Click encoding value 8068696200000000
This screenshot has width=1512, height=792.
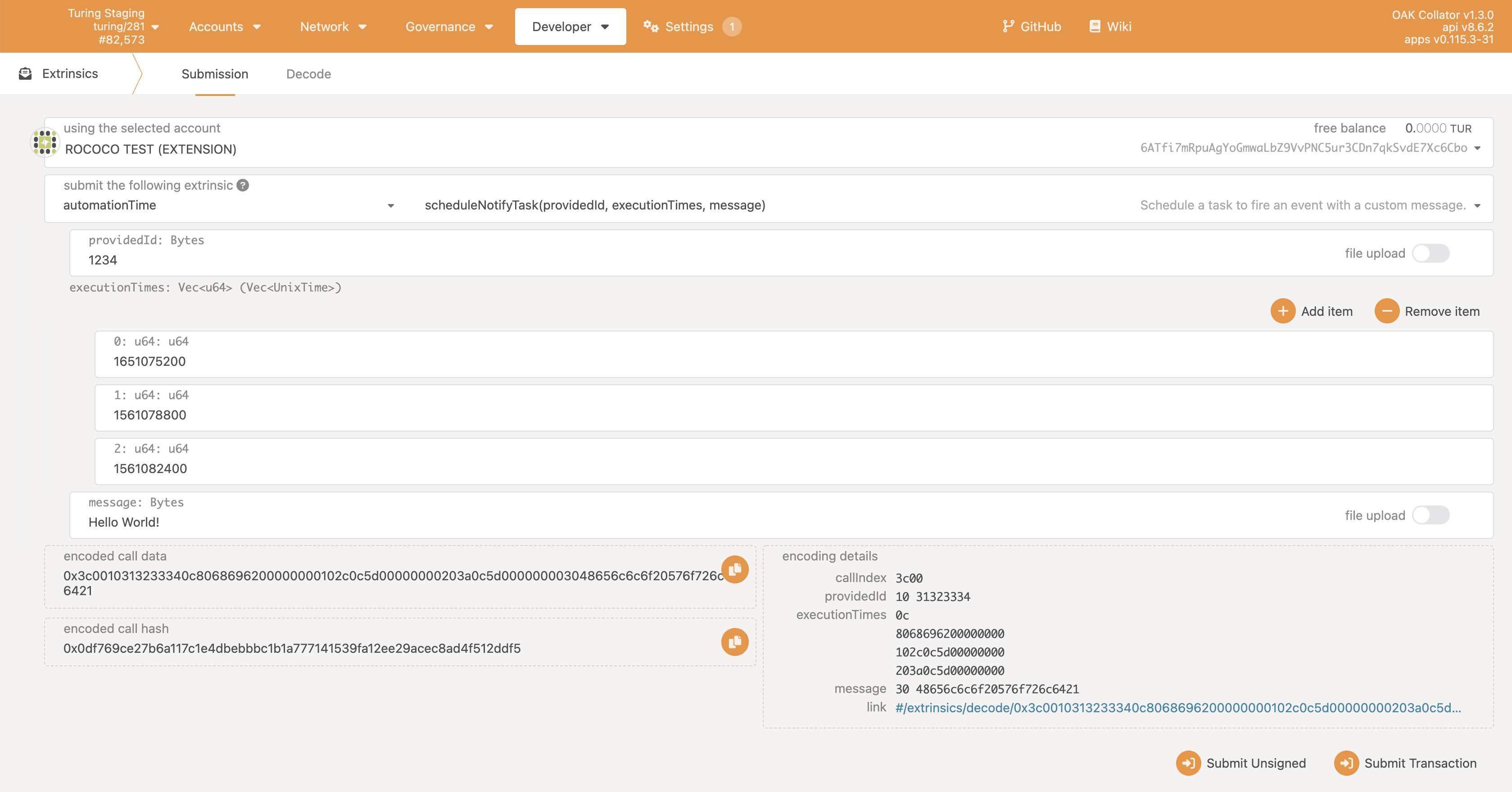point(950,634)
